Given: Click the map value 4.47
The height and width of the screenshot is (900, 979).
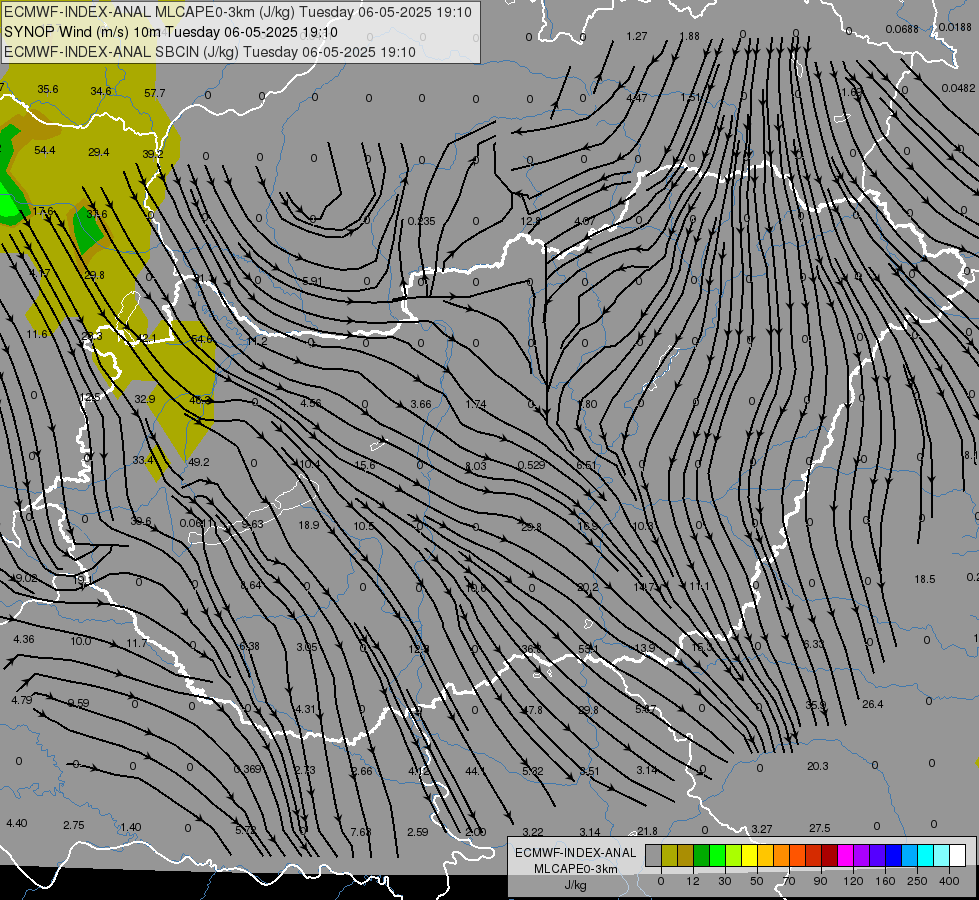Looking at the screenshot, I should [637, 98].
